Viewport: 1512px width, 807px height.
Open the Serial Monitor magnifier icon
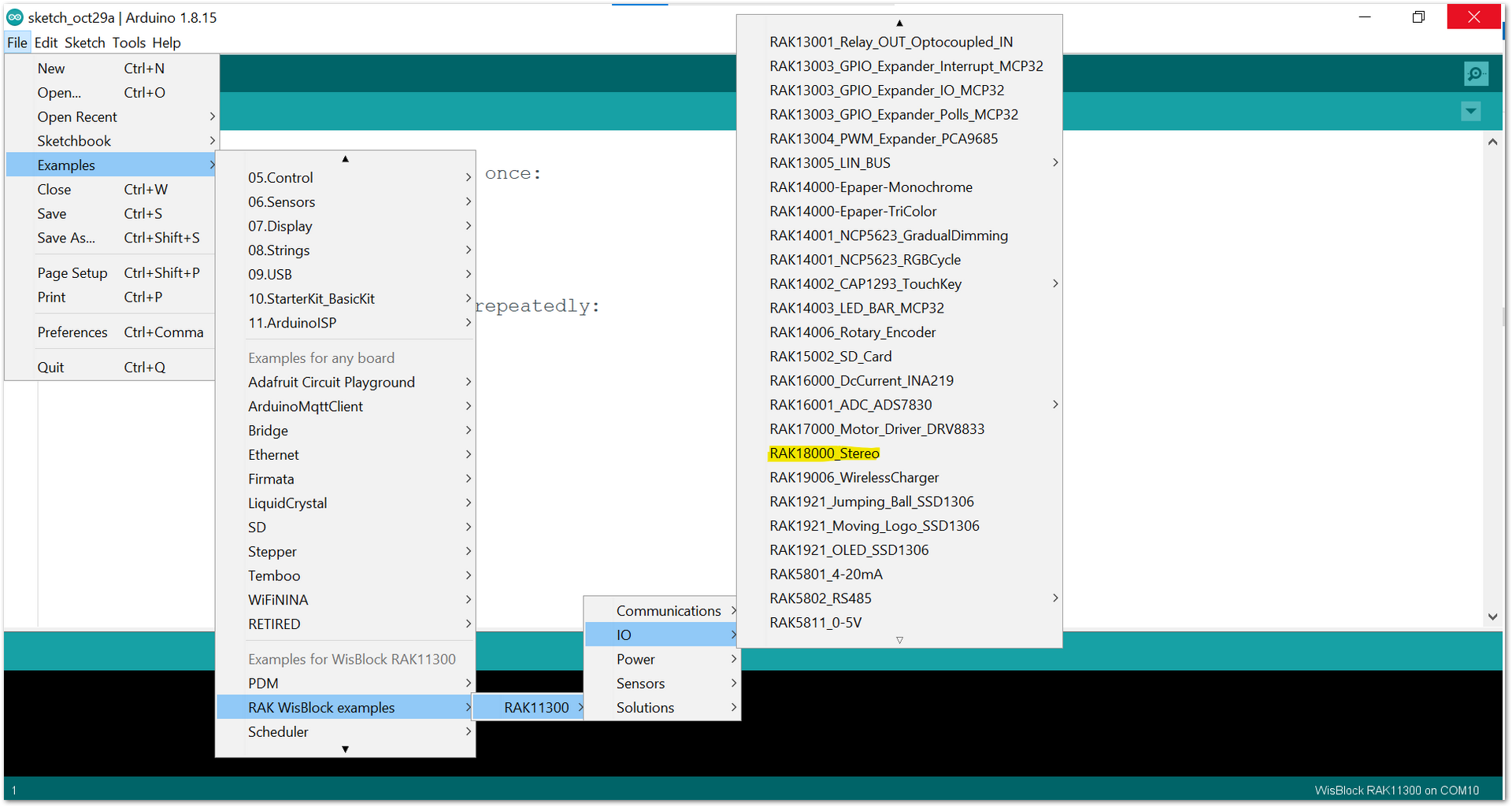coord(1476,74)
